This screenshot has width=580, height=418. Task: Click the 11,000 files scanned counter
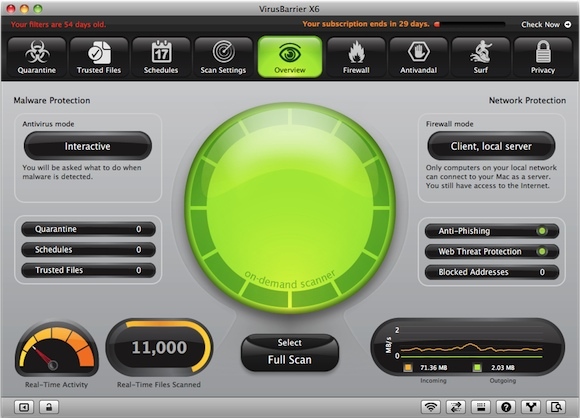click(159, 347)
